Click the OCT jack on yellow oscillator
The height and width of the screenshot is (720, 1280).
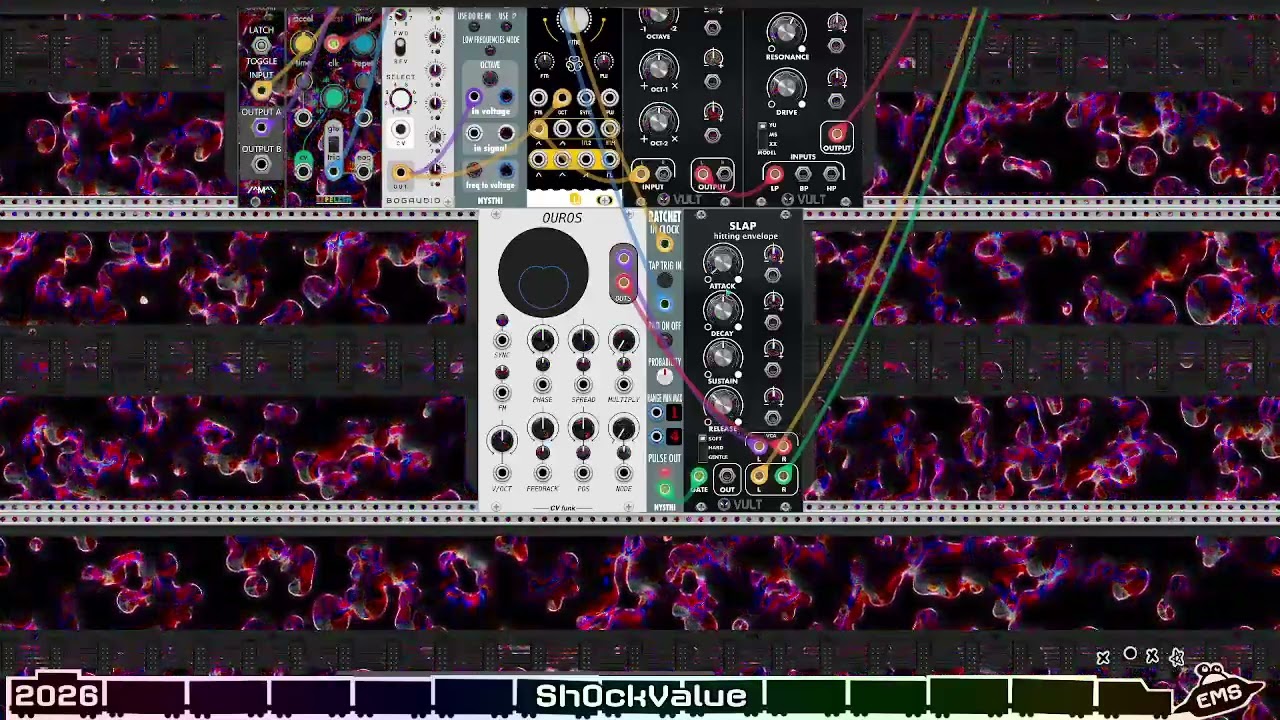562,99
